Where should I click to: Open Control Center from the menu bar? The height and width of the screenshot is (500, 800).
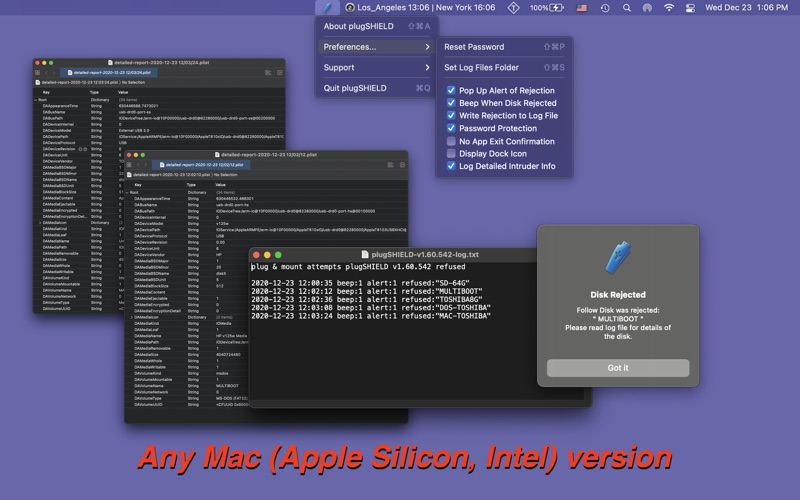pyautogui.click(x=690, y=8)
